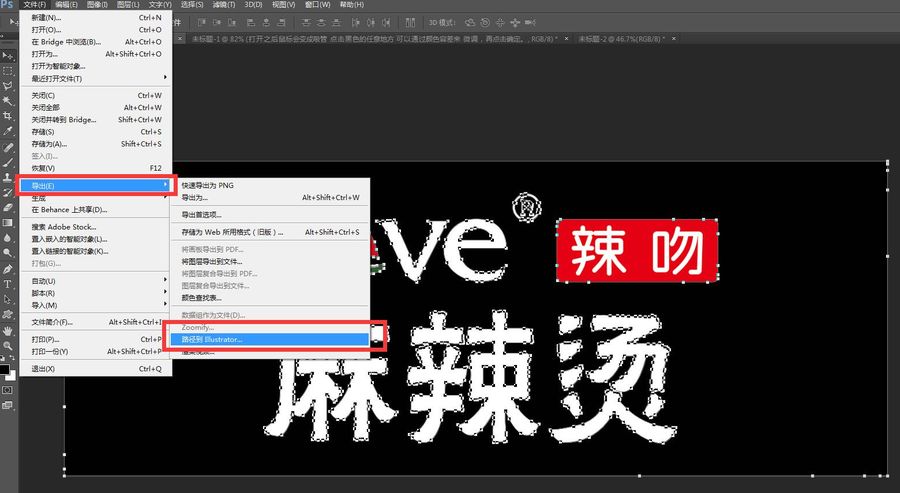Viewport: 900px width, 493px height.
Task: Click the 3D slide icon in options bar
Action: coord(515,22)
